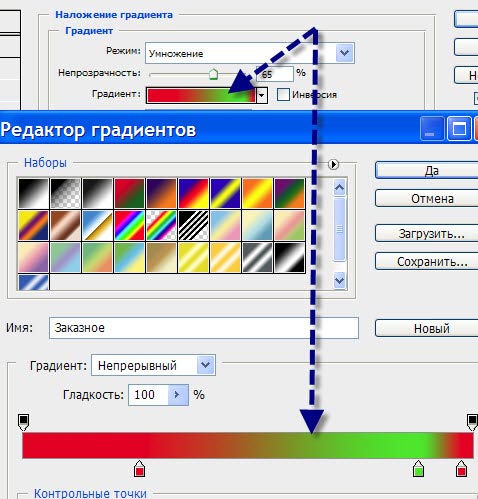Tick the Инверсия checkbox
The image size is (478, 499).
tap(283, 95)
